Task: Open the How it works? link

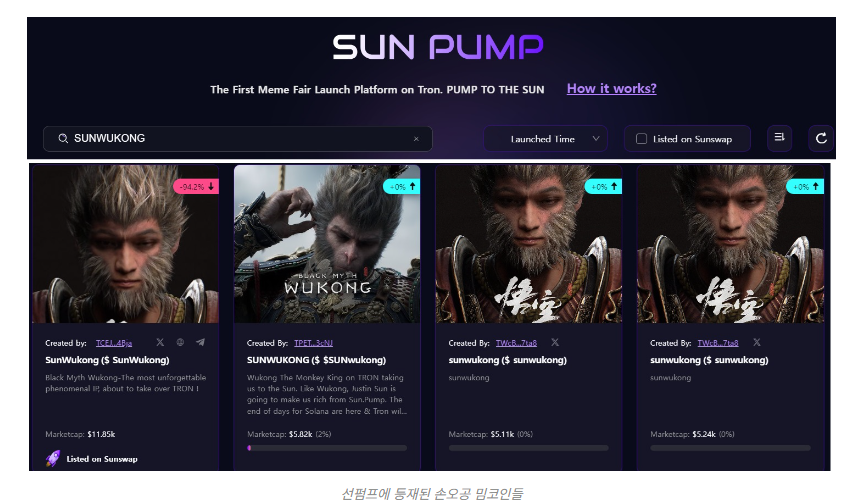Action: [x=611, y=88]
